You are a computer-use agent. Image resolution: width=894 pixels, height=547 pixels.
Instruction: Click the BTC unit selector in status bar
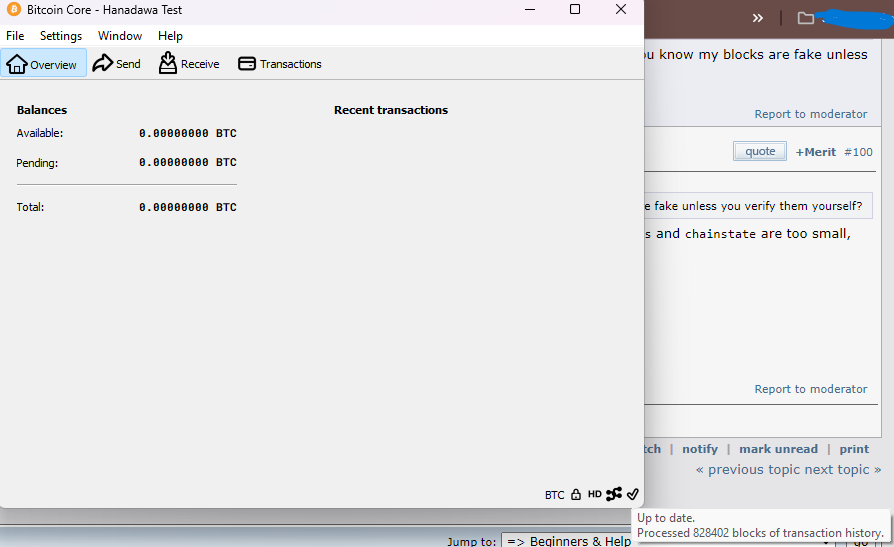point(554,495)
